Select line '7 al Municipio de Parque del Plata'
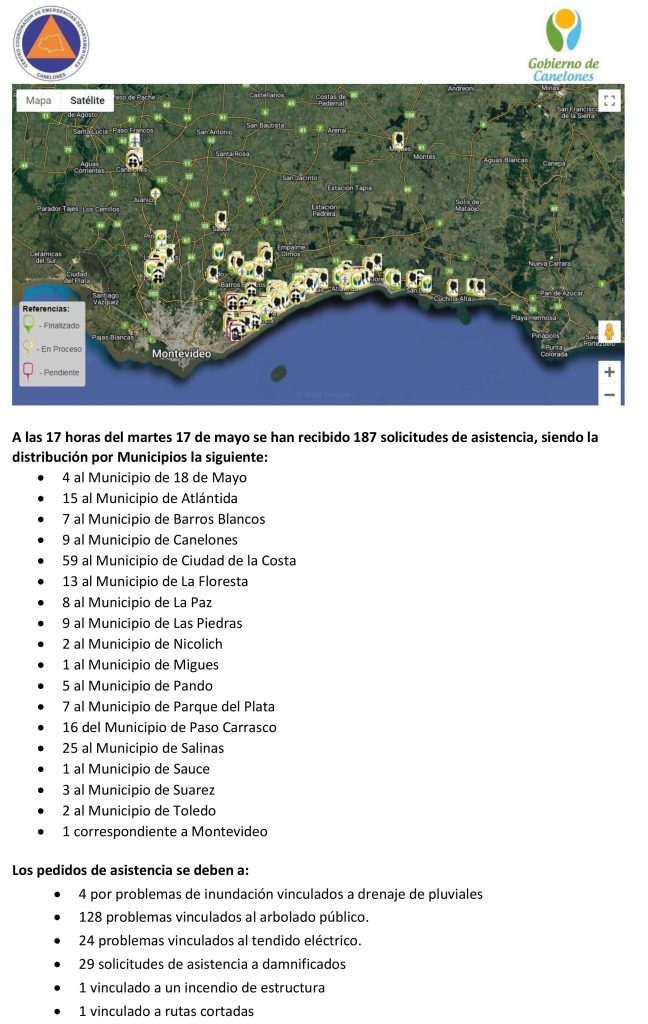Viewport: 648px width, 1024px height. coord(169,707)
